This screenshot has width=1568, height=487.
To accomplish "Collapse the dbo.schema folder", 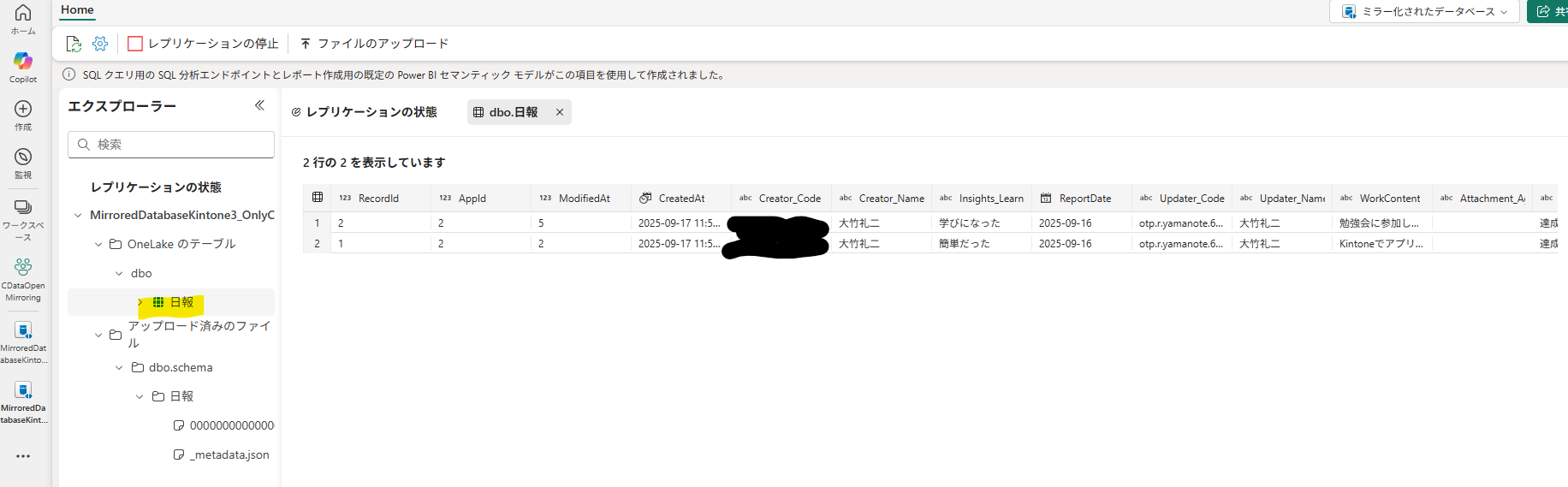I will pos(119,368).
